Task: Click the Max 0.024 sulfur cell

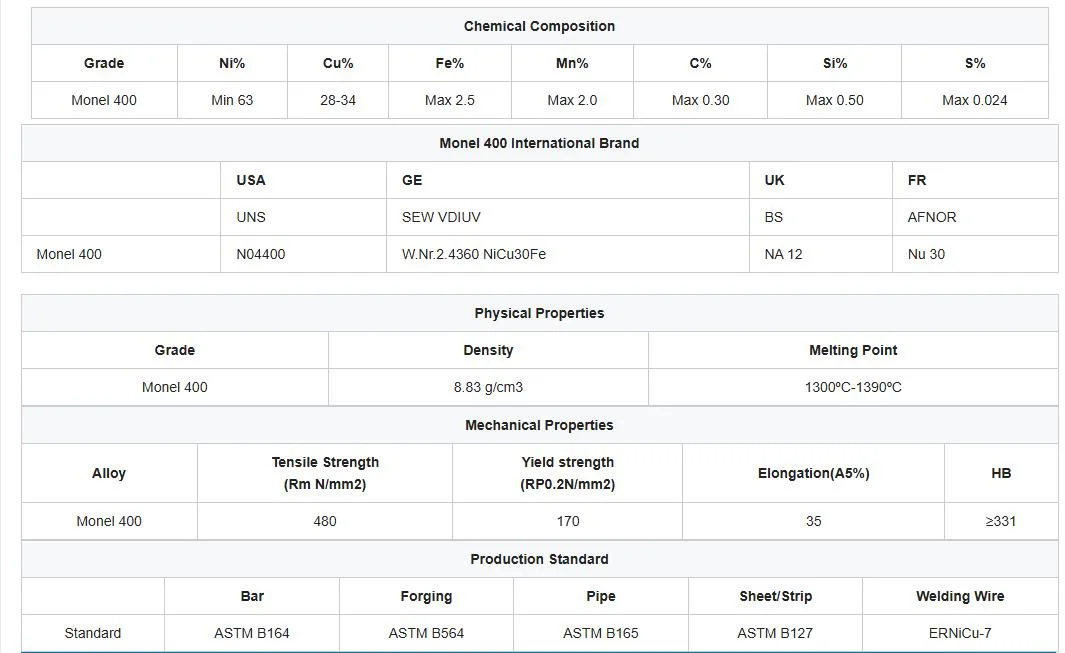Action: click(974, 100)
